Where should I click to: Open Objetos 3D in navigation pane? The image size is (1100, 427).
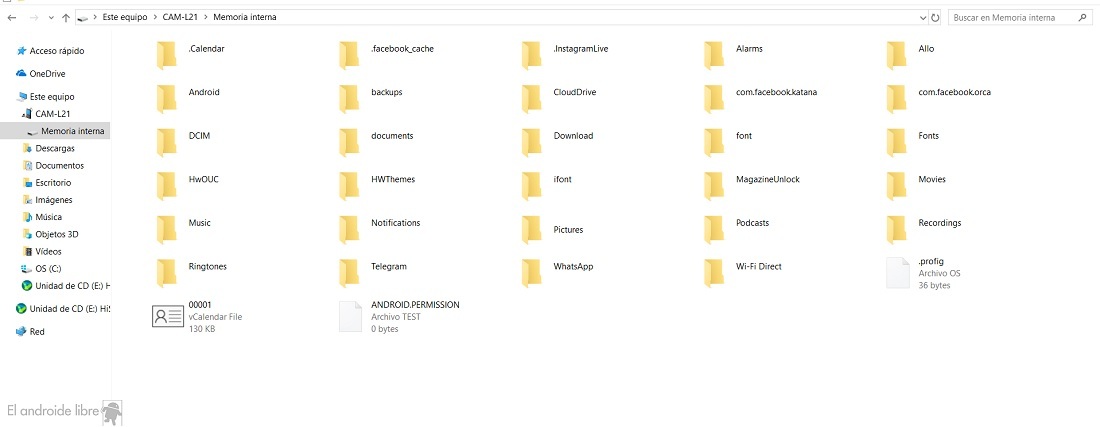pos(51,234)
